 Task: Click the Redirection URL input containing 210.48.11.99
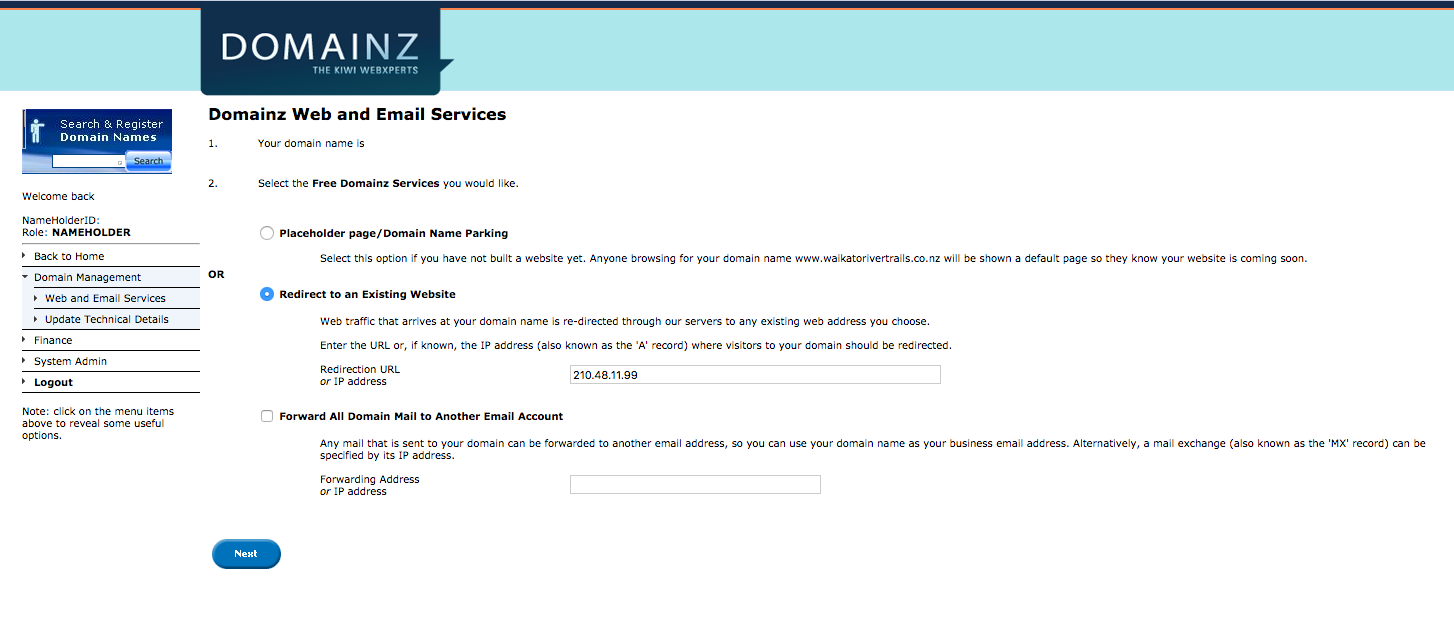(x=755, y=374)
